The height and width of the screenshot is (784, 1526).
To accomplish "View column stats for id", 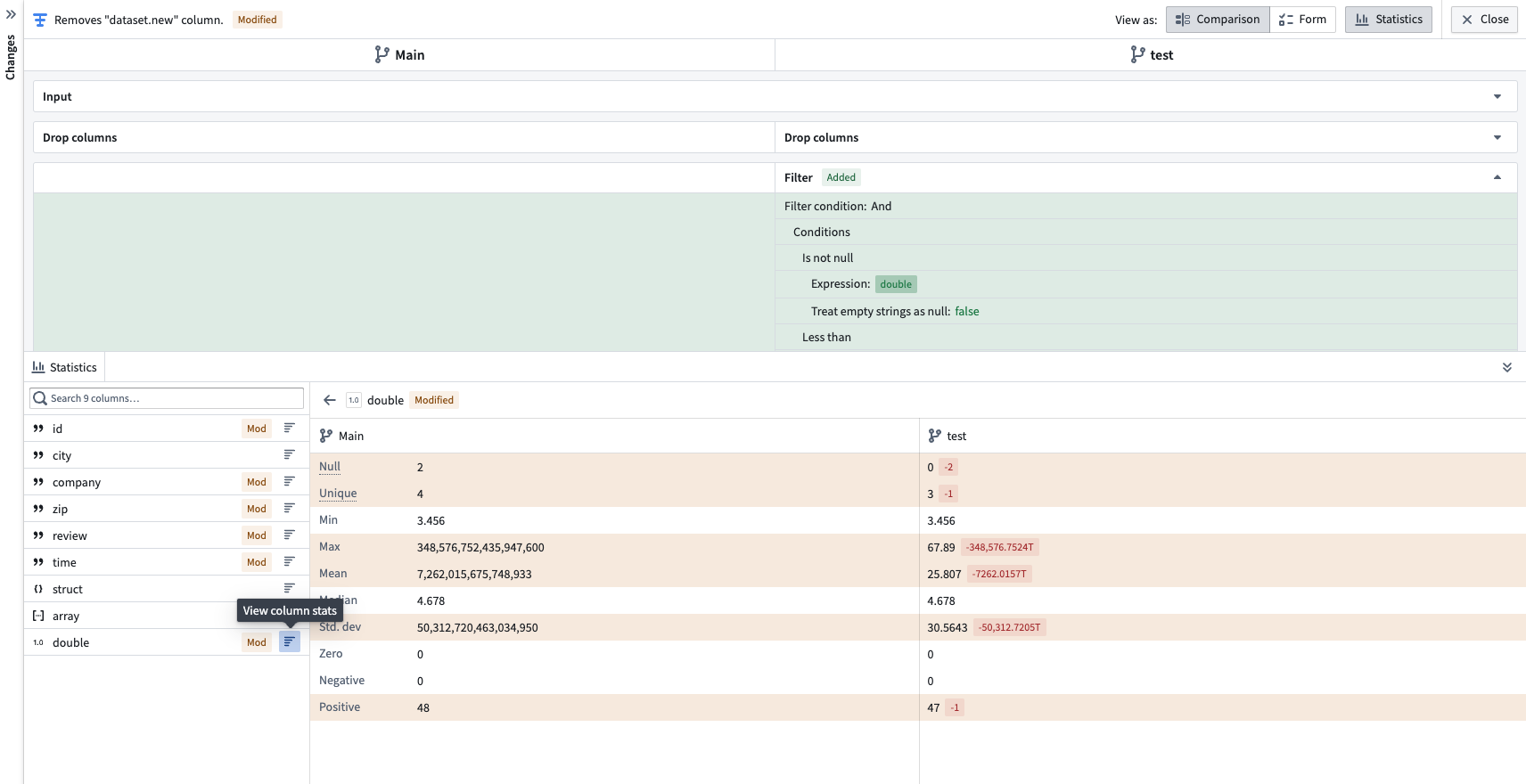I will pos(289,429).
